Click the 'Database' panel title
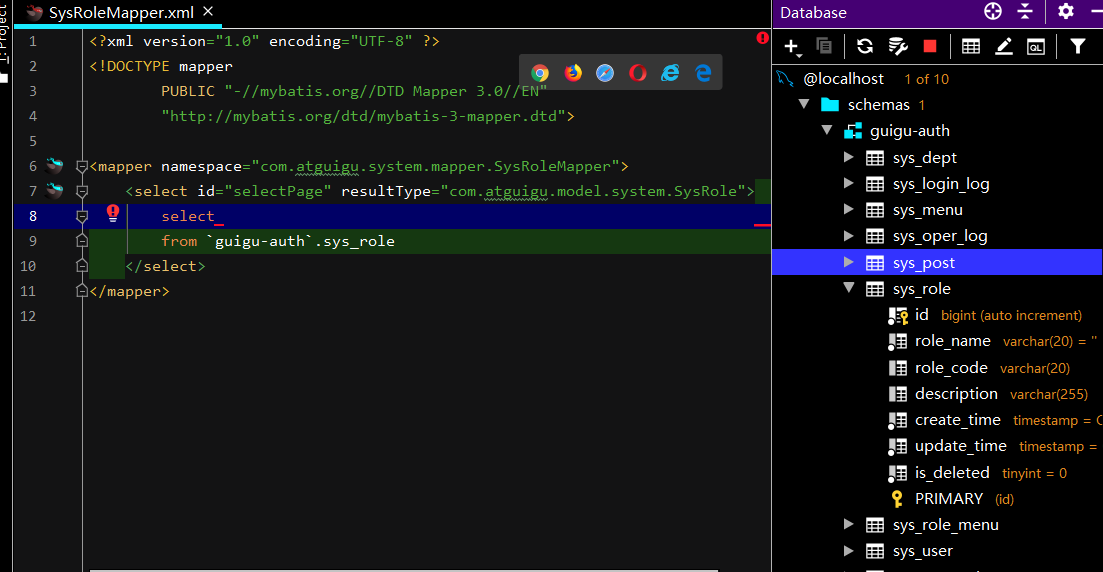This screenshot has height=572, width=1103. coord(813,13)
